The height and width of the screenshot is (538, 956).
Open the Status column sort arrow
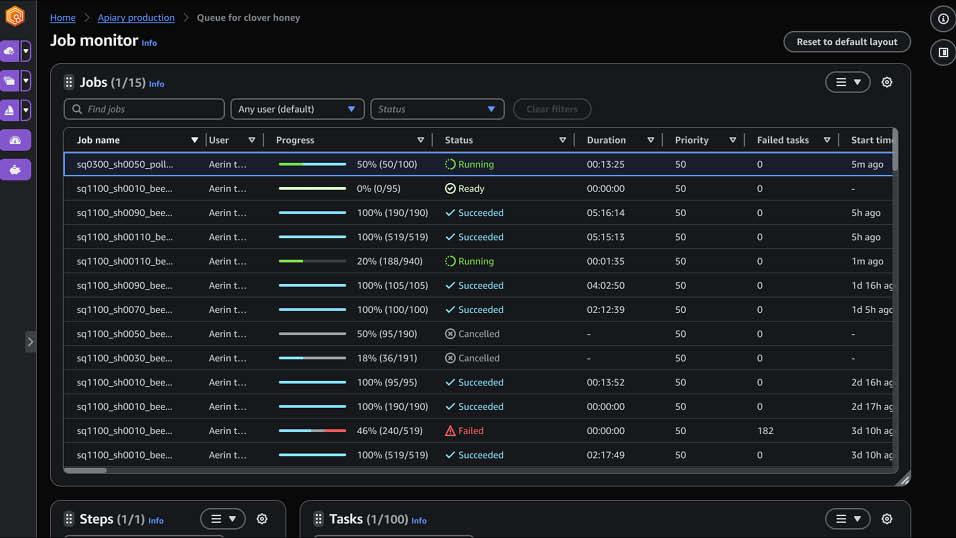563,140
